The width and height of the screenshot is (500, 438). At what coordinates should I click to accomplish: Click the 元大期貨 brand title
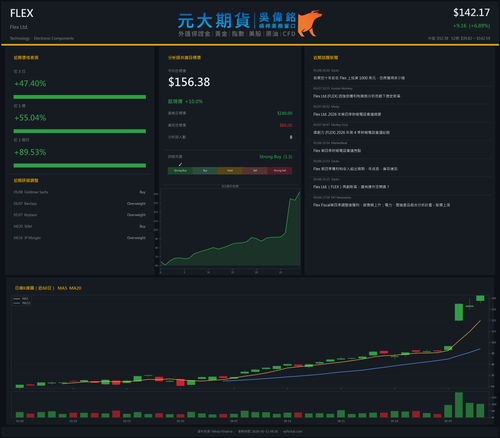214,21
